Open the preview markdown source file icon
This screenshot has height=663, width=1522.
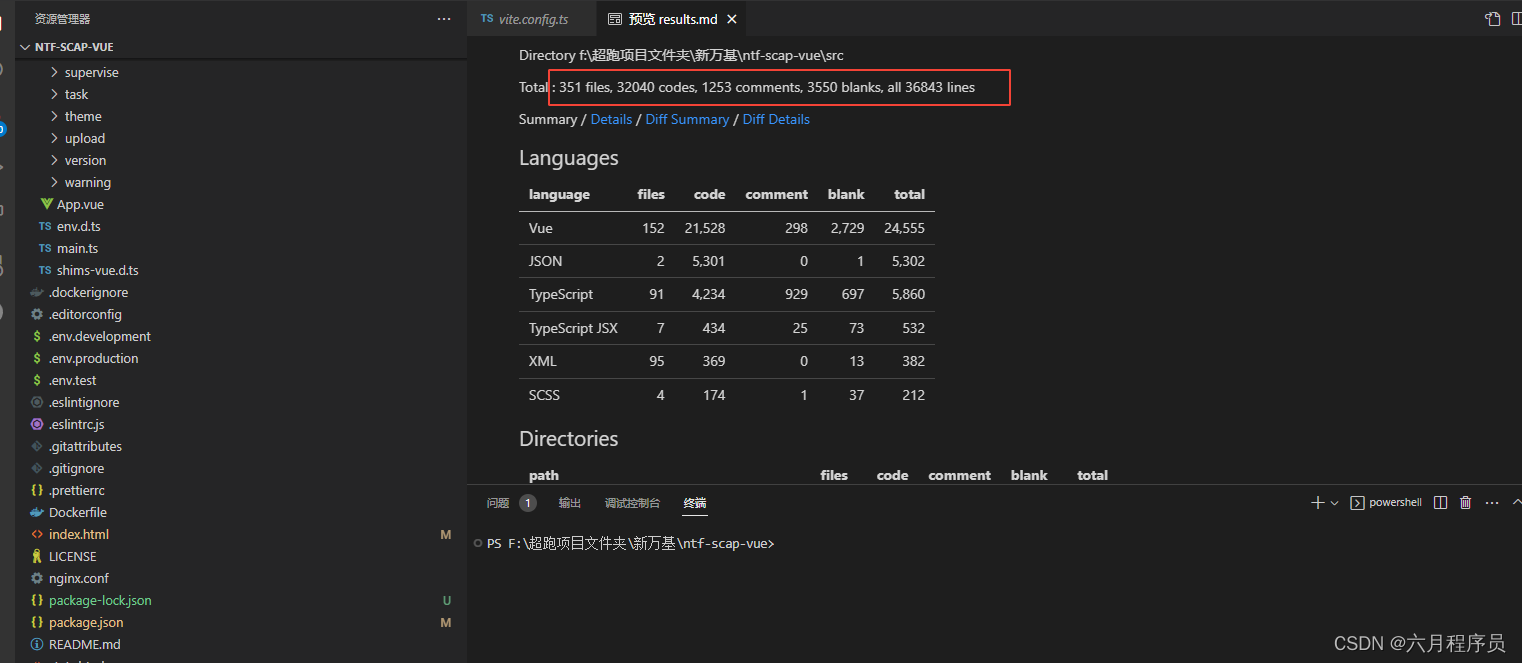[x=1492, y=18]
